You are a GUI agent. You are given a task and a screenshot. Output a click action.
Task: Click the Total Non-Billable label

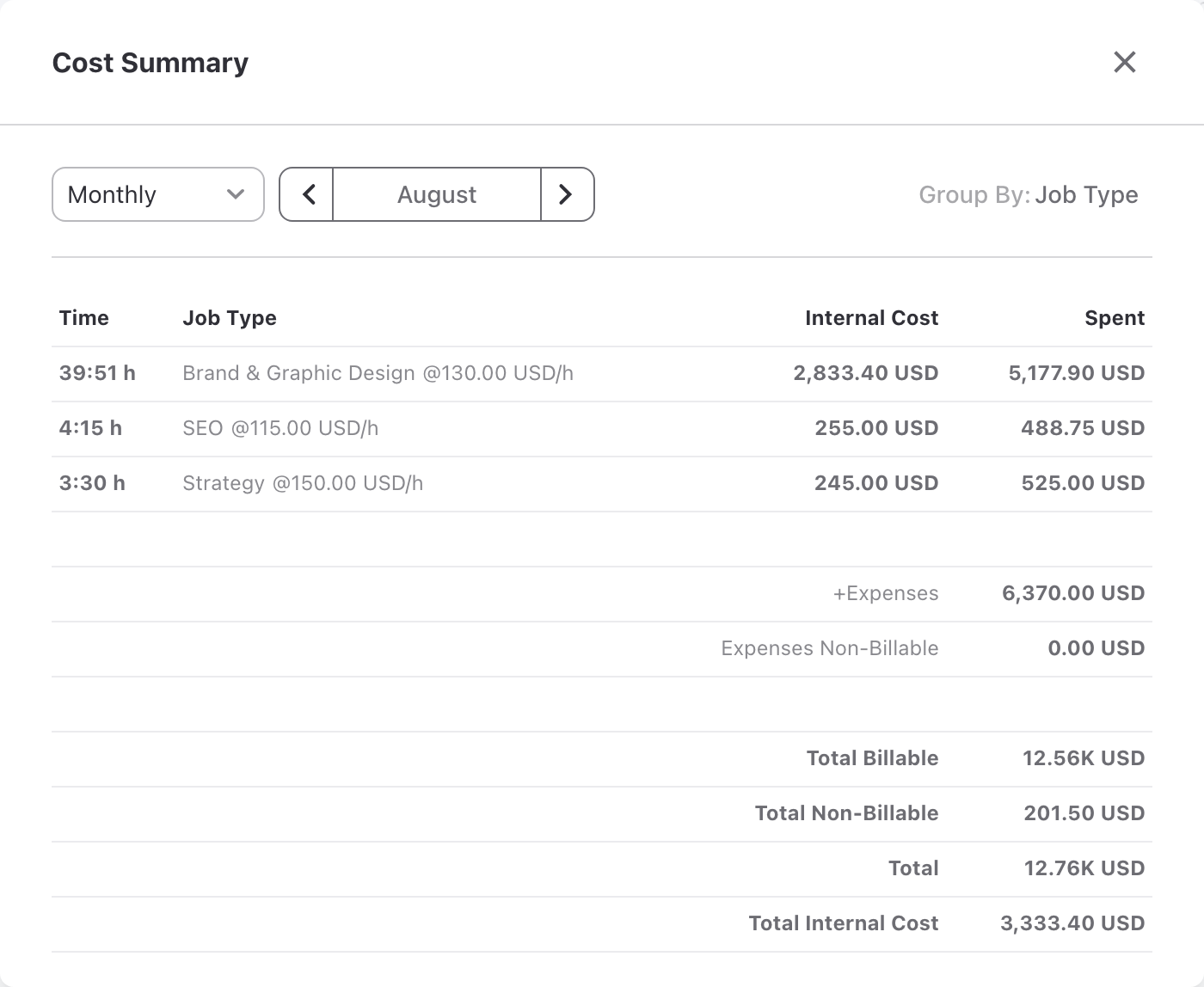coord(846,813)
